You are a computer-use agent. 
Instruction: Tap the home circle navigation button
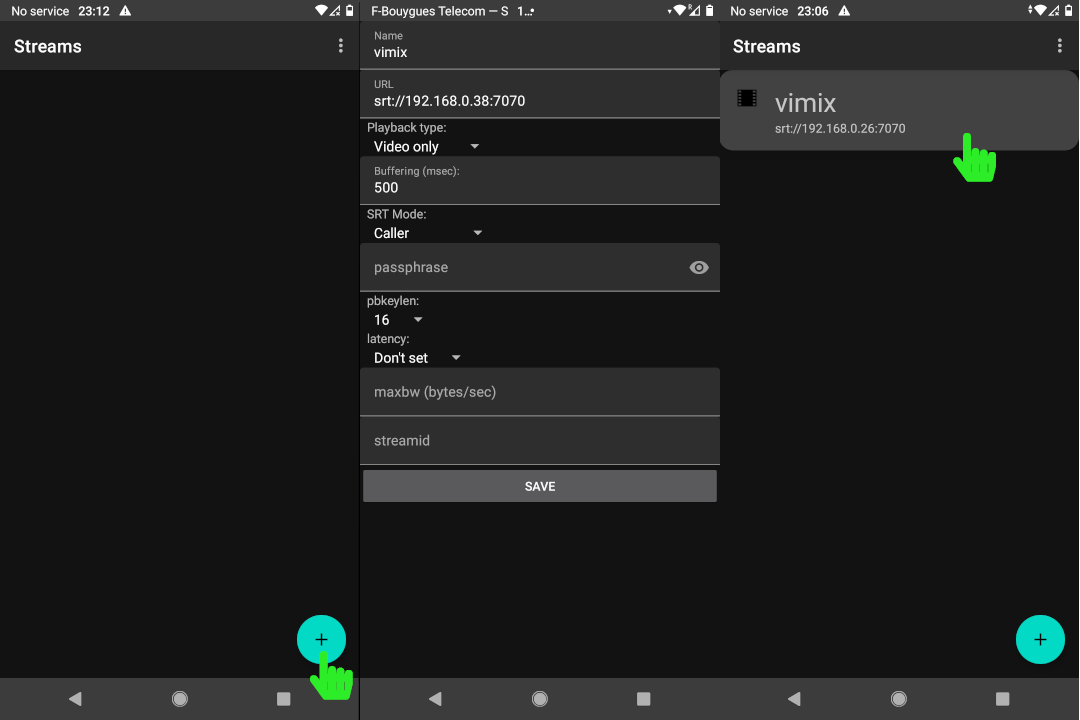point(180,698)
